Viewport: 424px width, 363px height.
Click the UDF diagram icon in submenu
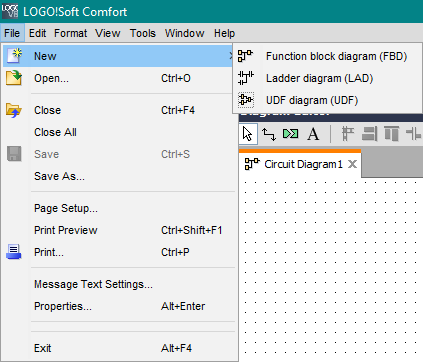246,100
